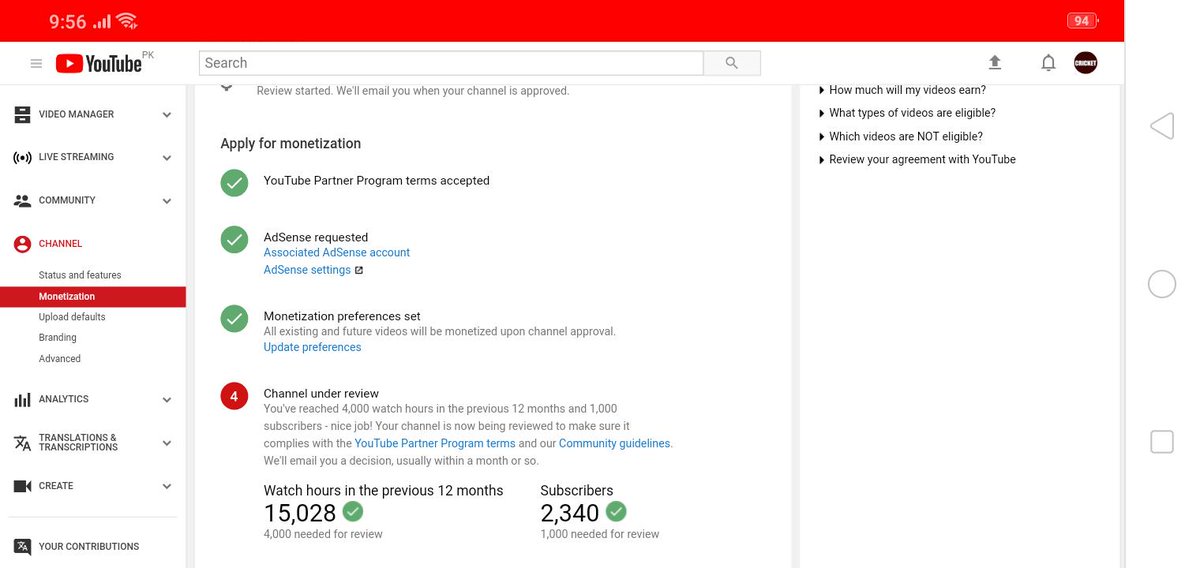Click the Your Contributions translate icon
This screenshot has height=568, width=1200.
point(22,547)
